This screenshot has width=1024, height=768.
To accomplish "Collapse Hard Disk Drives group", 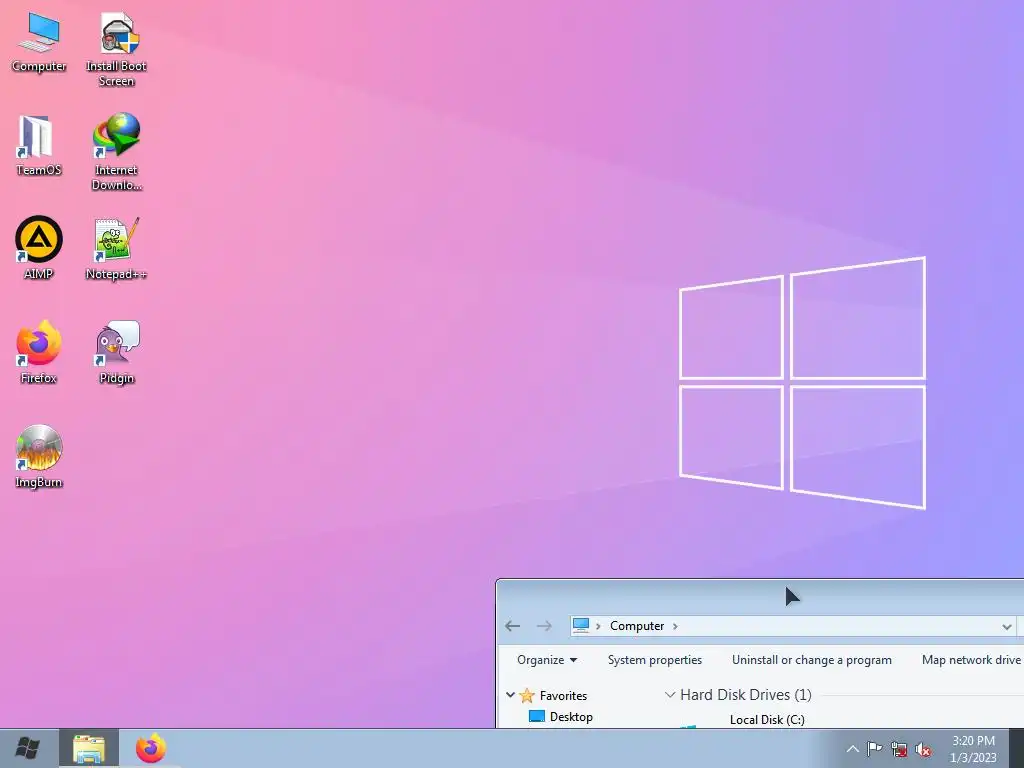I will pos(669,695).
